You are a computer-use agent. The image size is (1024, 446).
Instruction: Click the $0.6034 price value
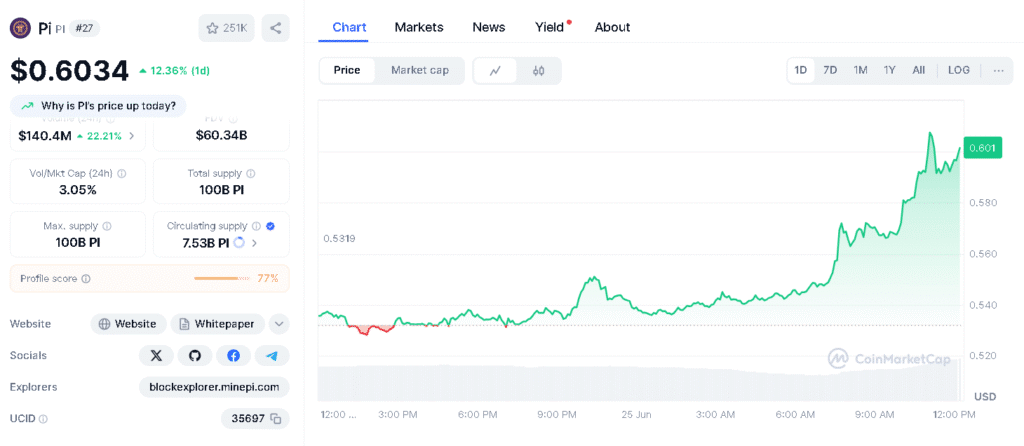69,71
